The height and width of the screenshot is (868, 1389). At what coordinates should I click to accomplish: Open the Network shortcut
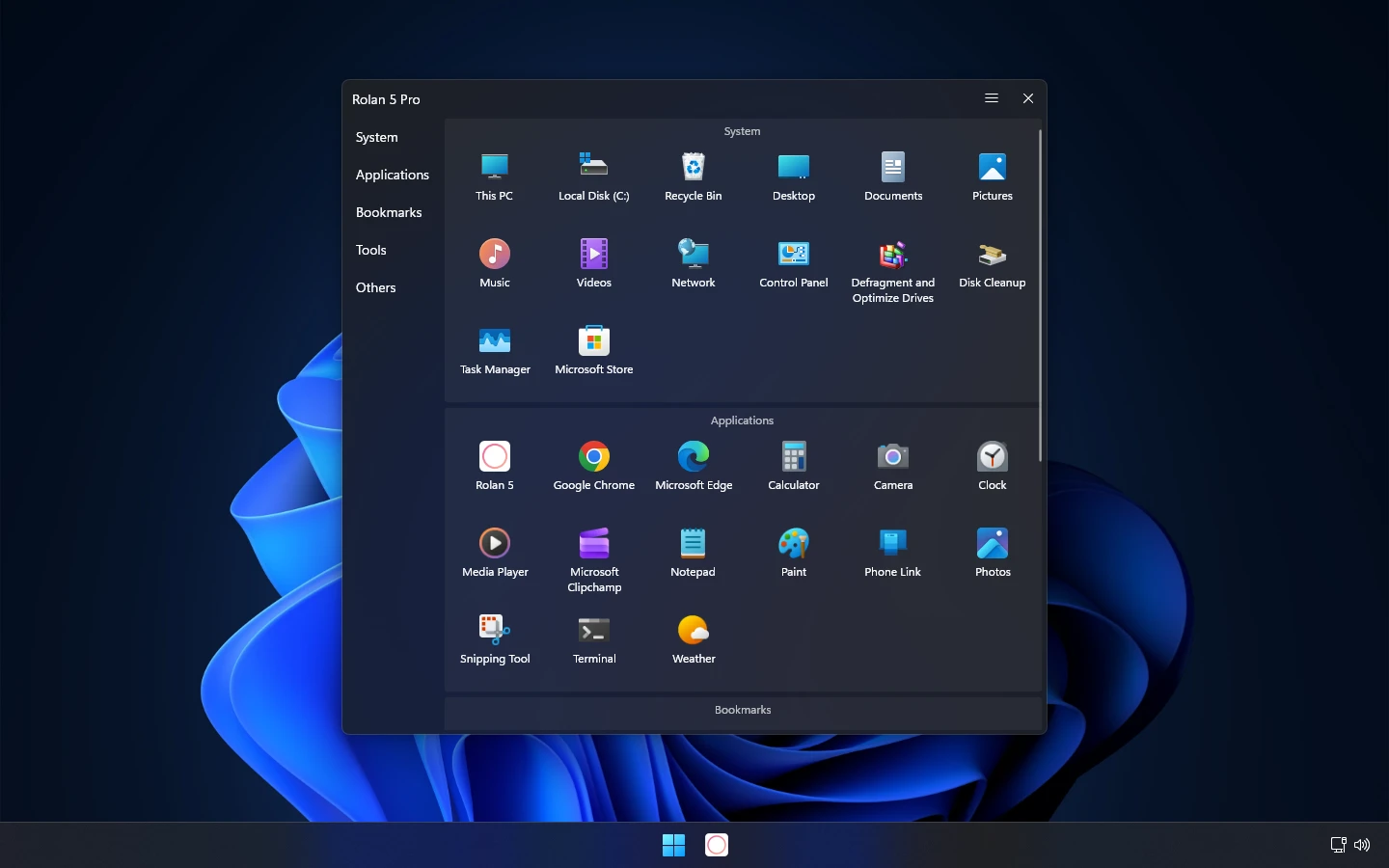(694, 263)
